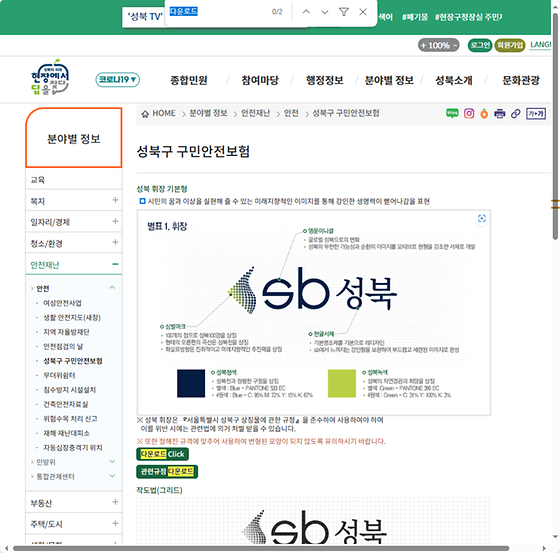Share to Instagram icon
Image resolution: width=560 pixels, height=553 pixels.
469,114
